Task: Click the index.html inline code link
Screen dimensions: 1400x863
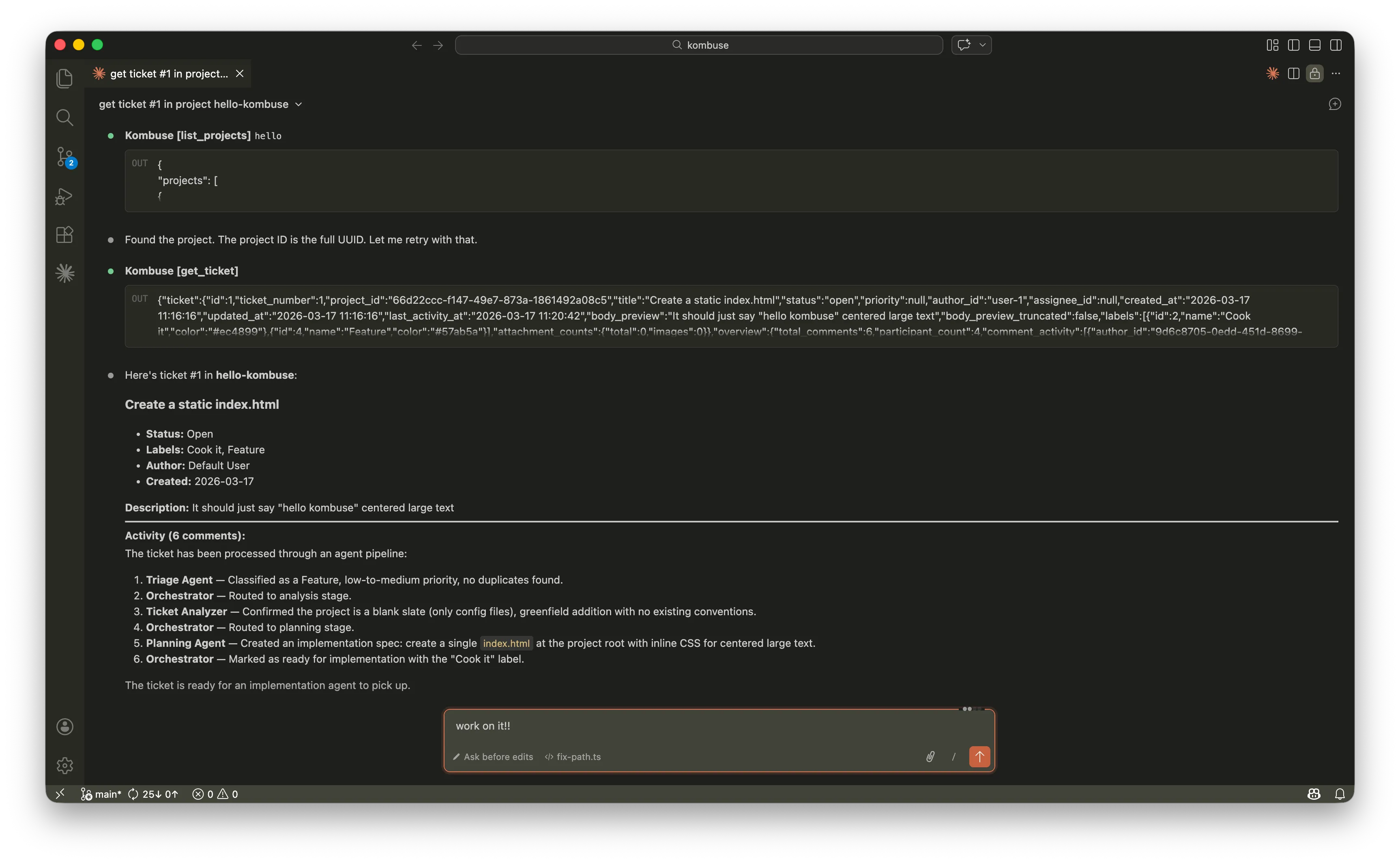Action: tap(506, 643)
